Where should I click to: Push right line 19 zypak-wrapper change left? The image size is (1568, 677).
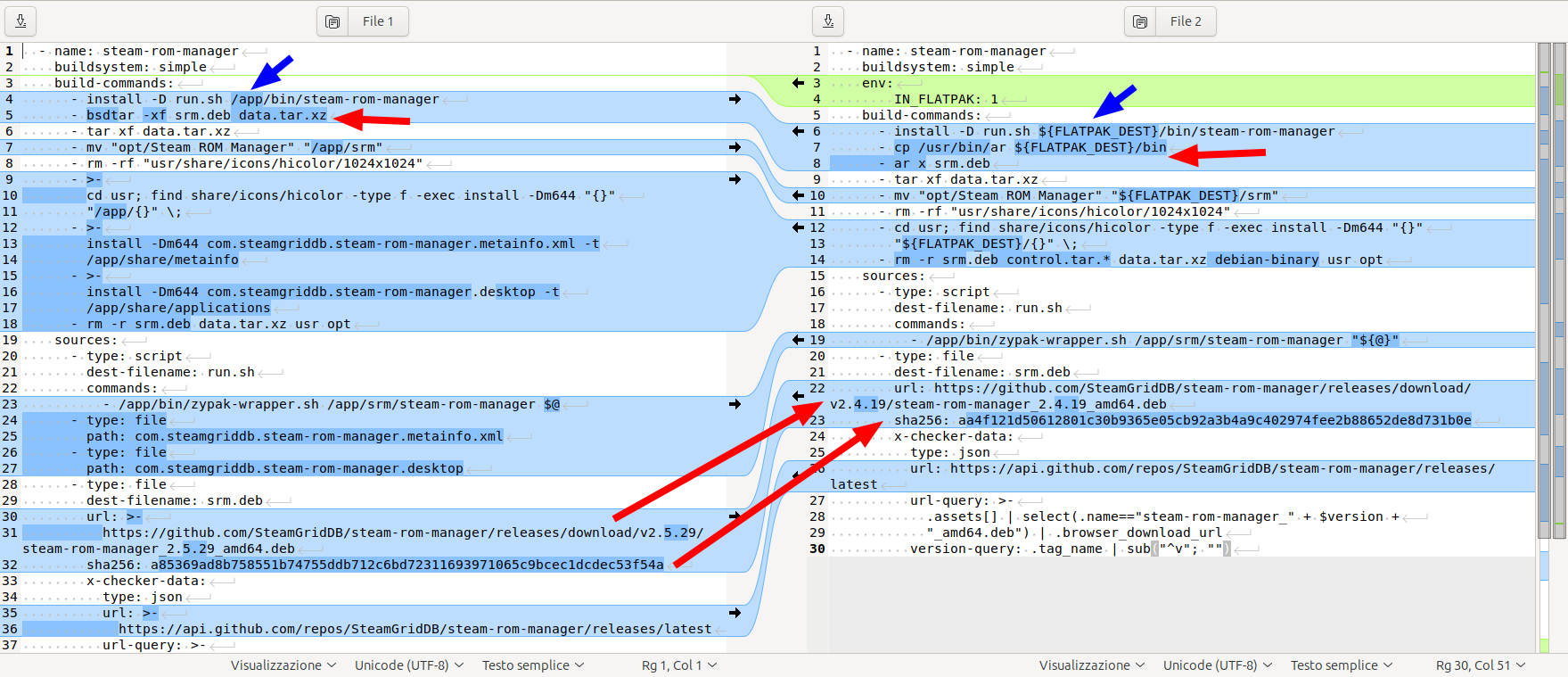click(798, 340)
